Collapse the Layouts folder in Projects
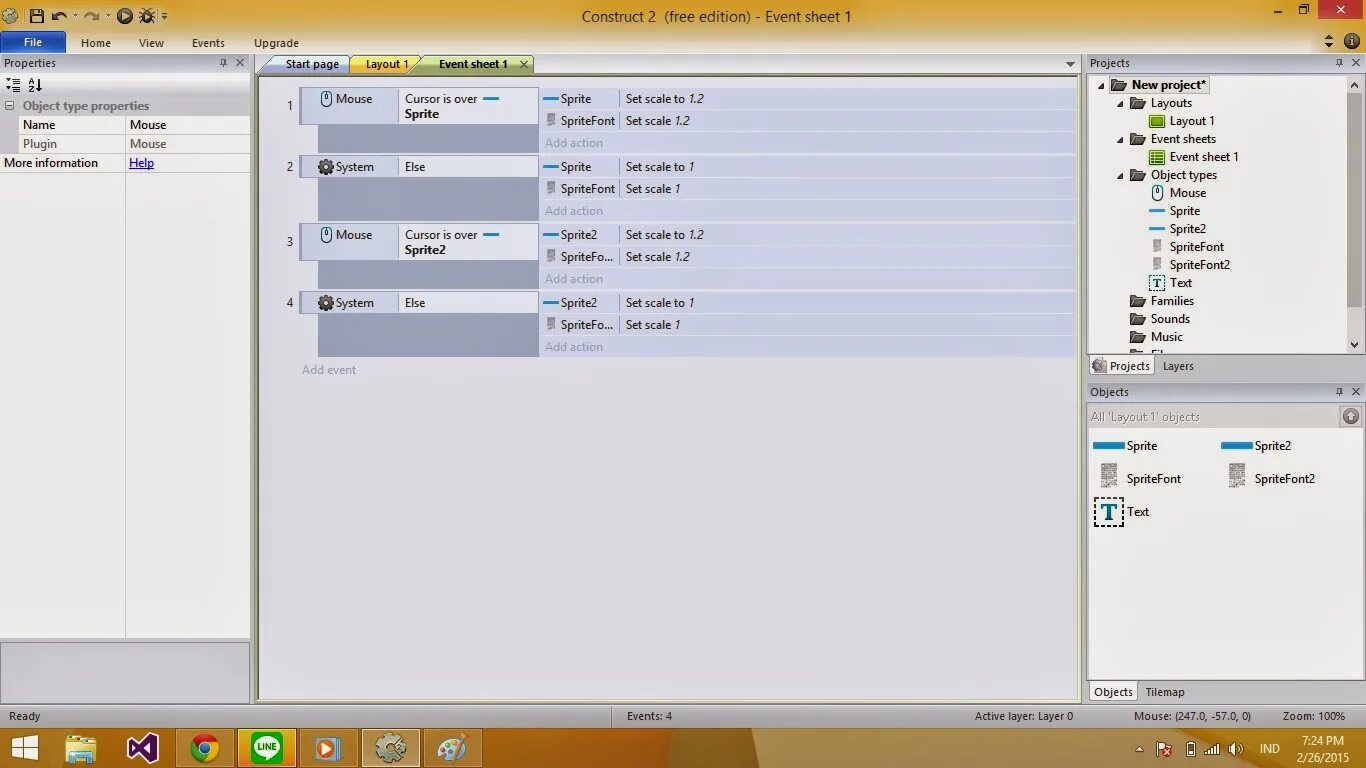 (x=1120, y=104)
